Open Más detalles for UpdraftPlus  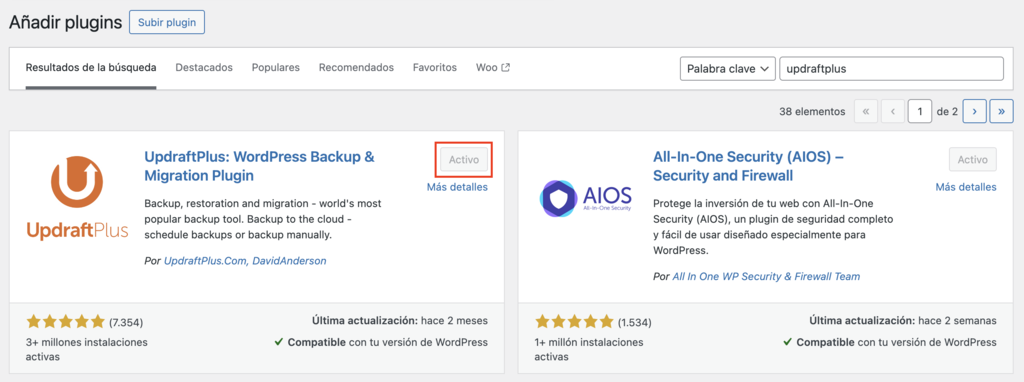click(457, 187)
